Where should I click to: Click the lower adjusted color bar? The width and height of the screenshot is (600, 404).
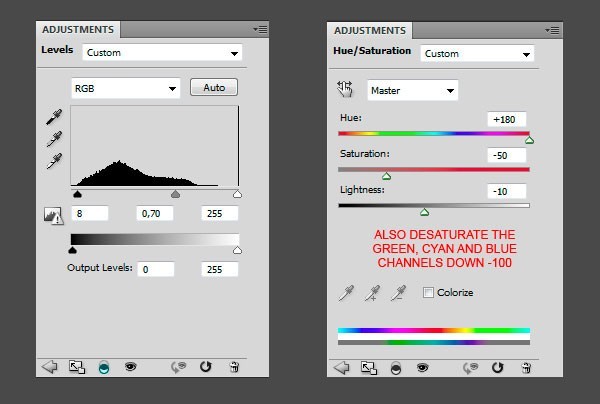coord(434,342)
